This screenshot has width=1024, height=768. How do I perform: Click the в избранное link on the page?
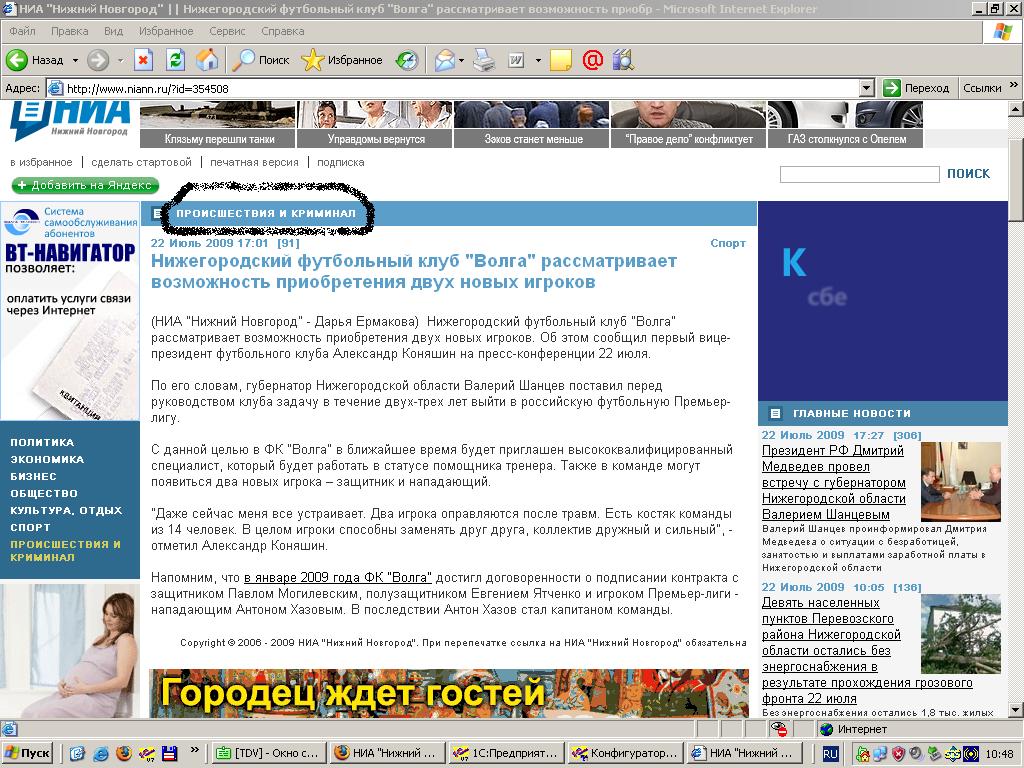pos(41,162)
